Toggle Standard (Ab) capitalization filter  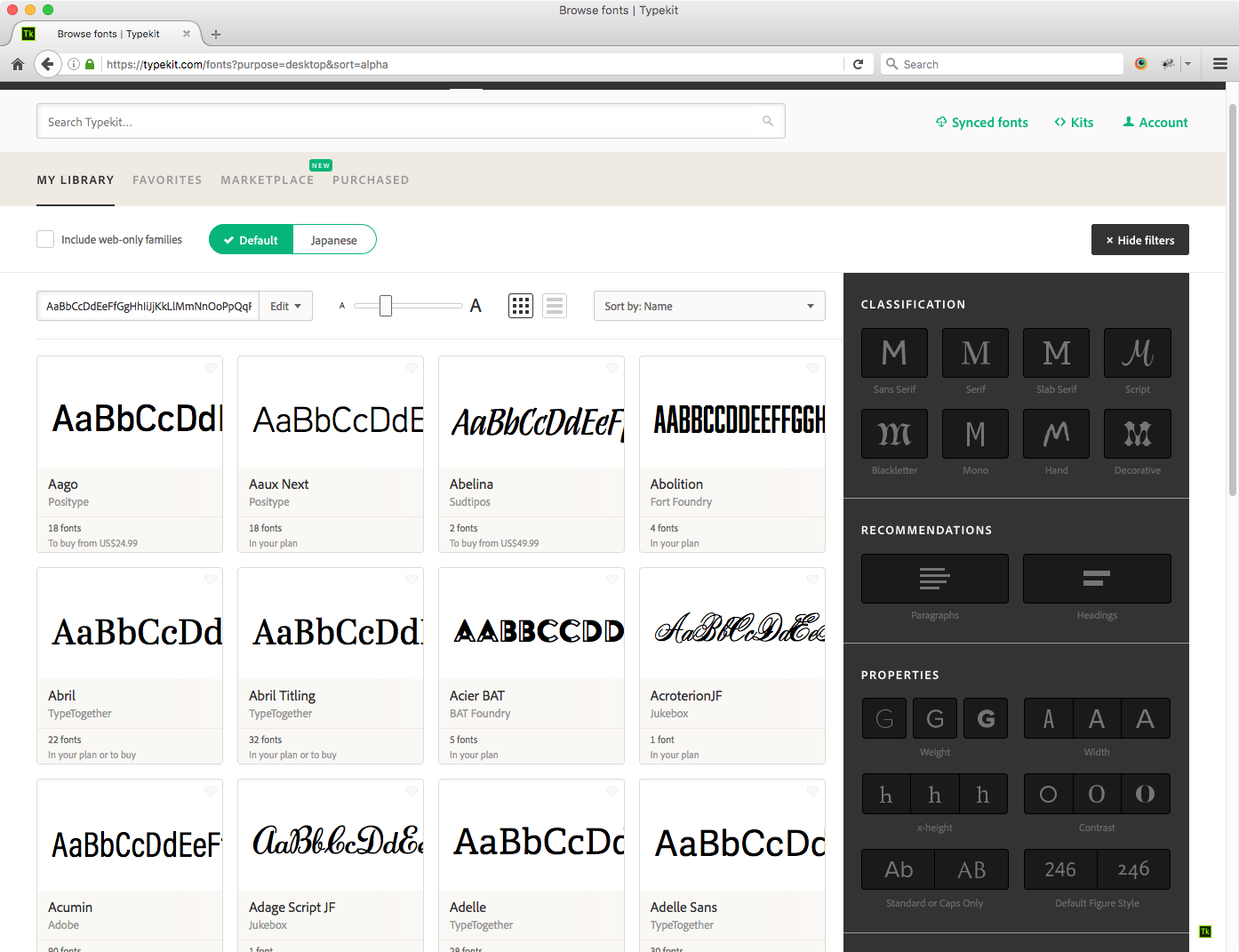pos(899,869)
